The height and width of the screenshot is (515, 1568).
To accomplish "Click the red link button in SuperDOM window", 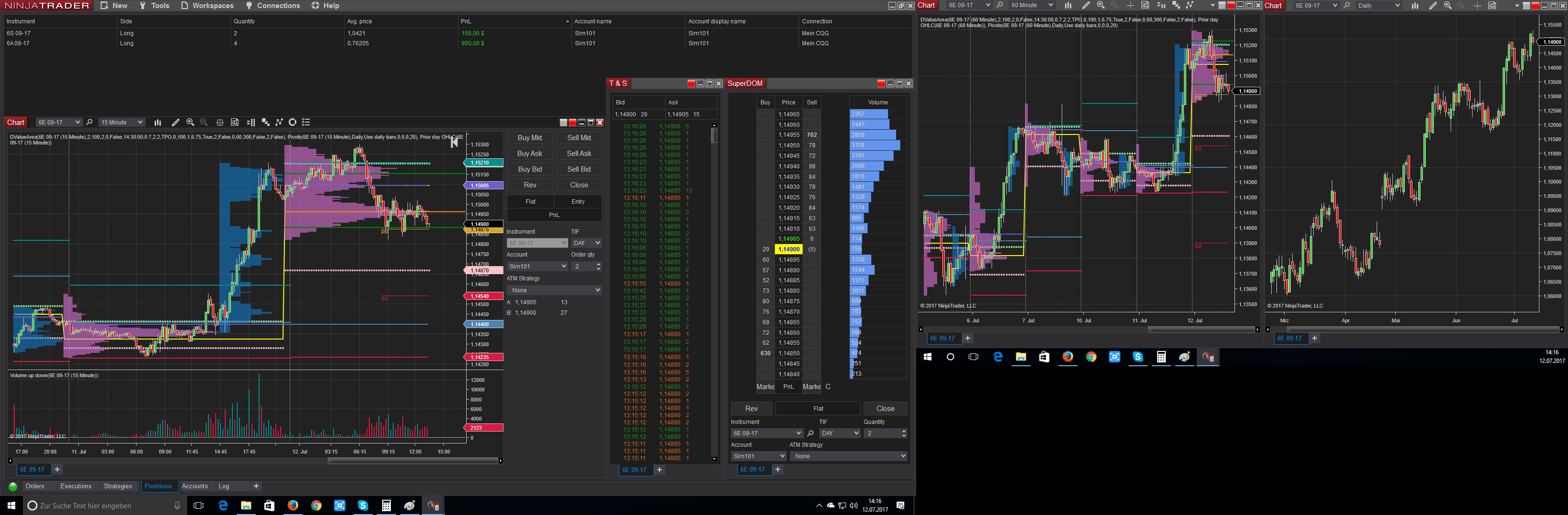I will [x=881, y=84].
